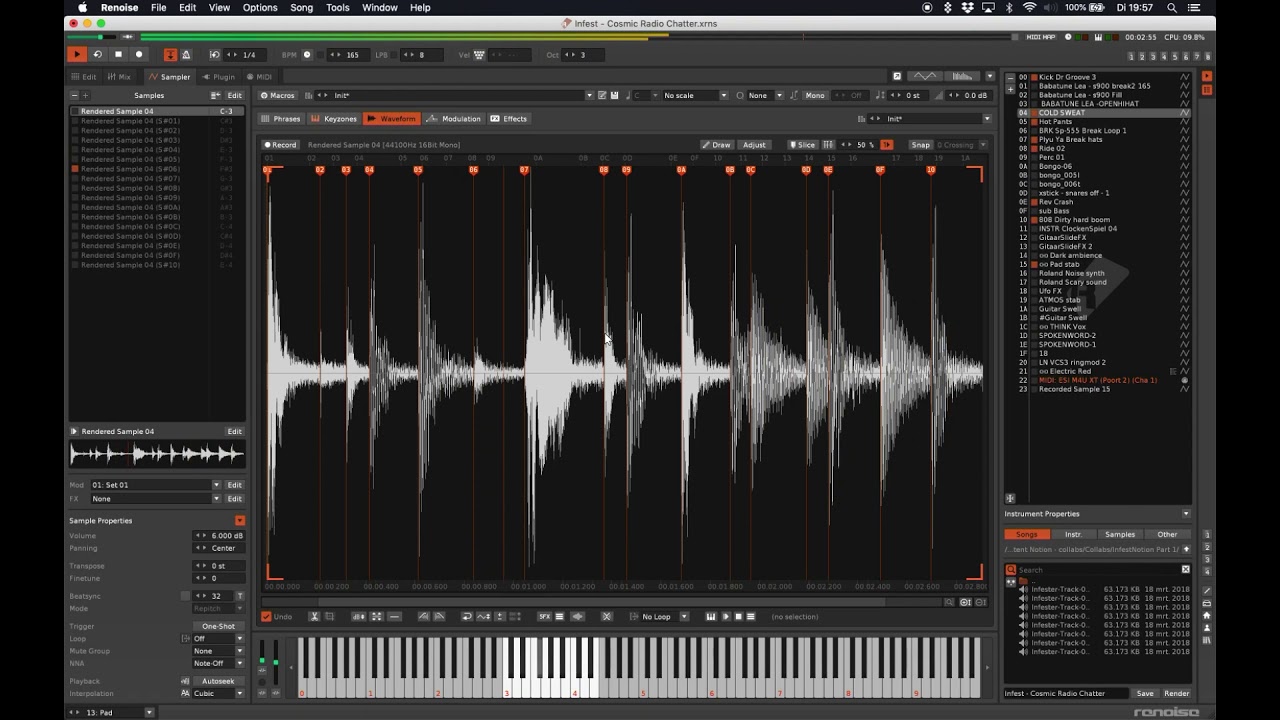Collapse the Instrument Properties panel
This screenshot has width=1280, height=720.
[1186, 514]
